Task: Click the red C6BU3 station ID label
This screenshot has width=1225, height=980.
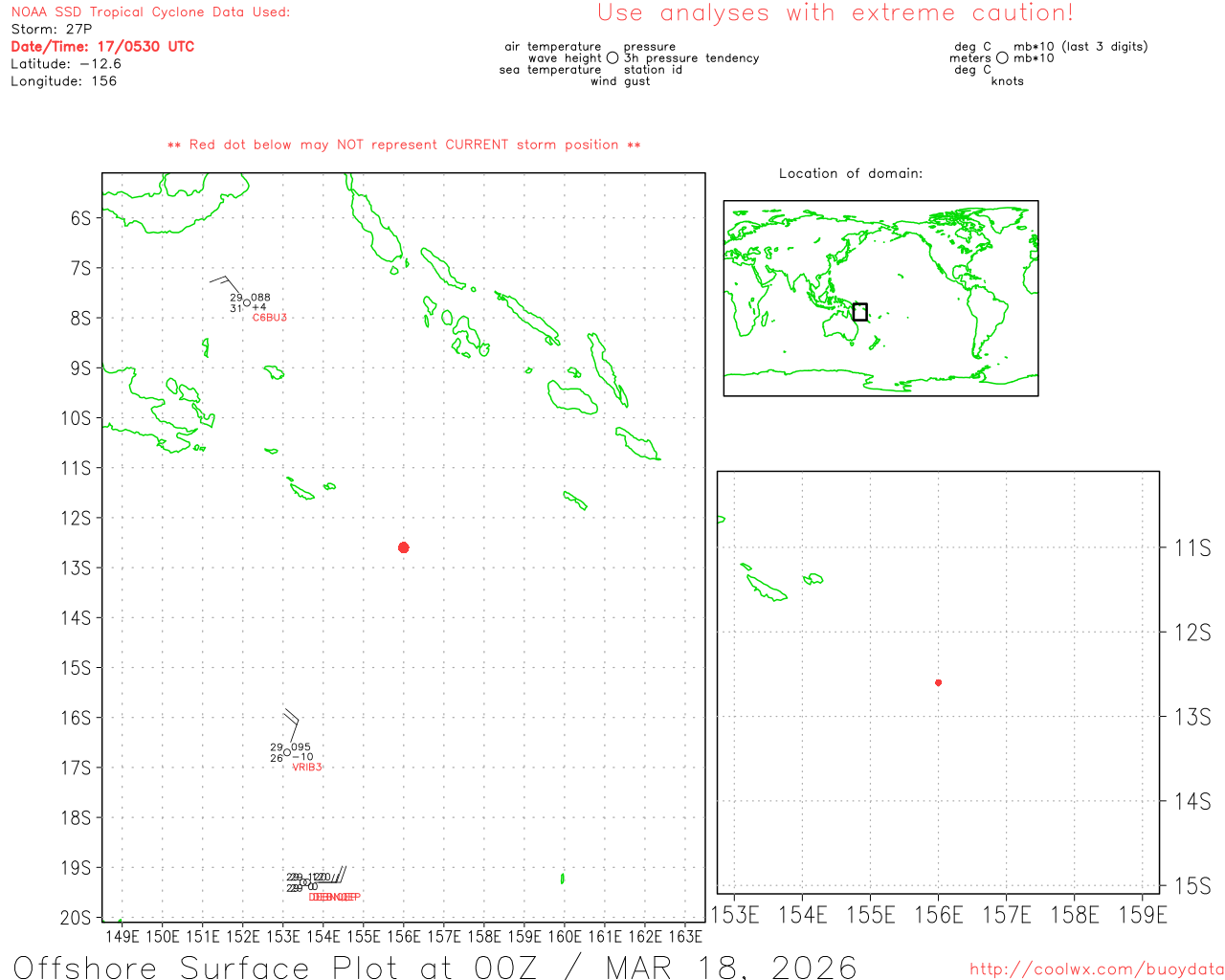Action: pyautogui.click(x=270, y=318)
